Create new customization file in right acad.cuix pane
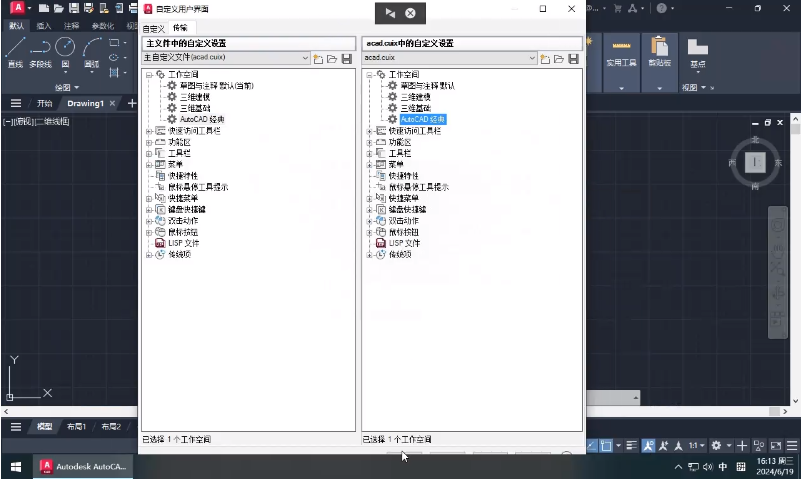Image resolution: width=801 pixels, height=479 pixels. [x=545, y=59]
